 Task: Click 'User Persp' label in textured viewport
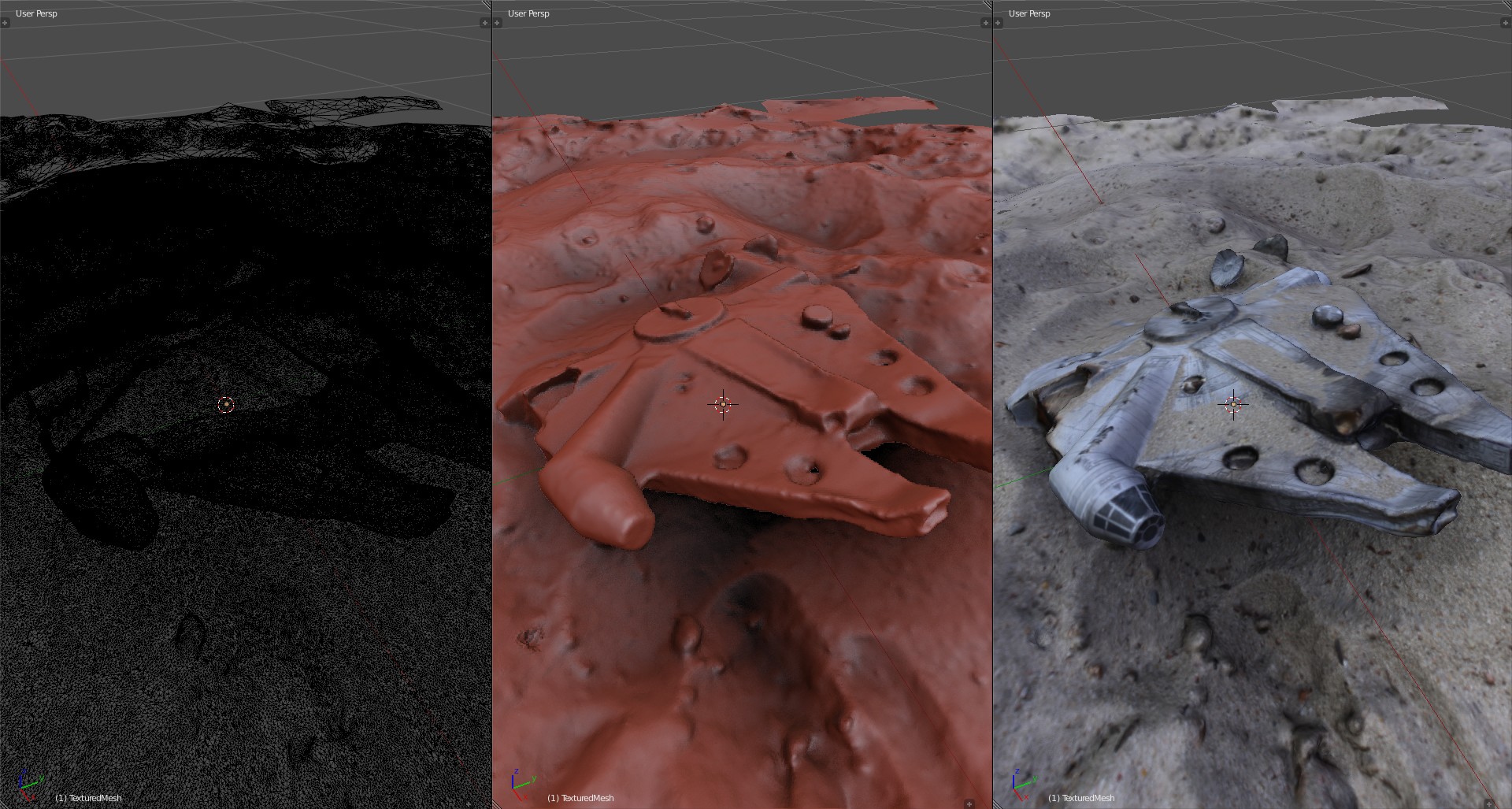tap(1029, 13)
